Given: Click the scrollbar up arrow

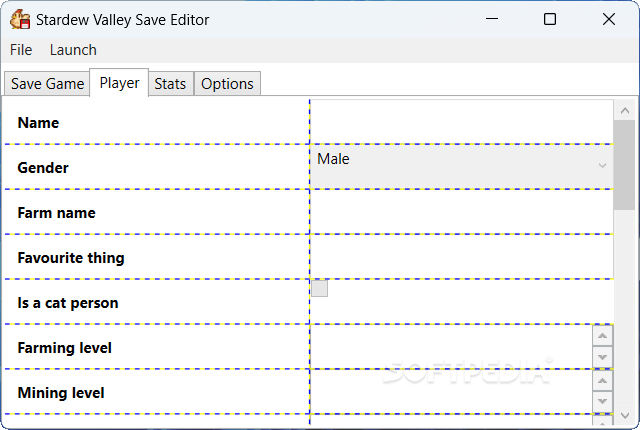Looking at the screenshot, I should (624, 111).
